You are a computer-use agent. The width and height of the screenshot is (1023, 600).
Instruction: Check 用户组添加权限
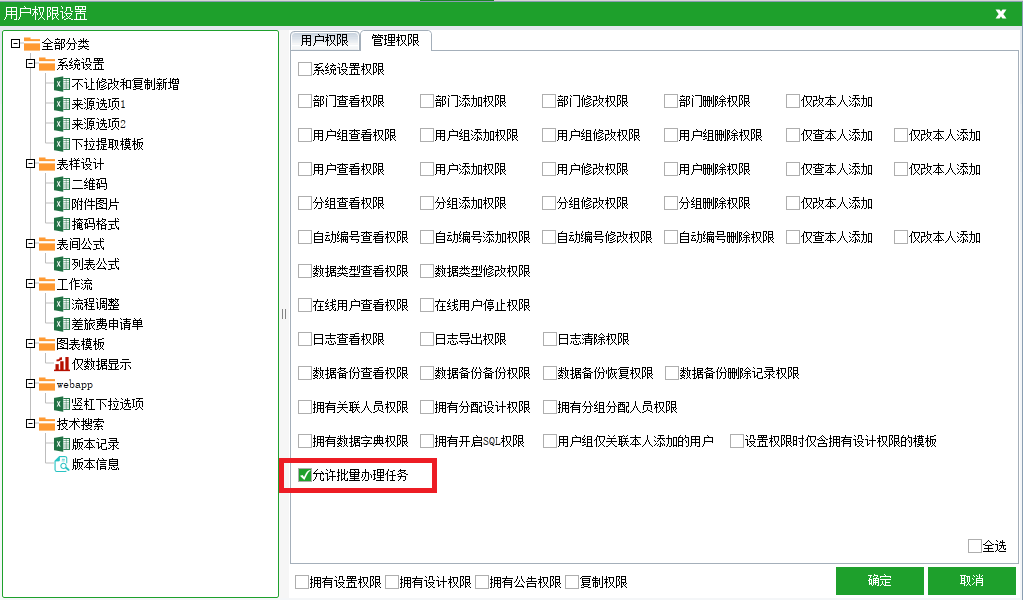click(427, 135)
